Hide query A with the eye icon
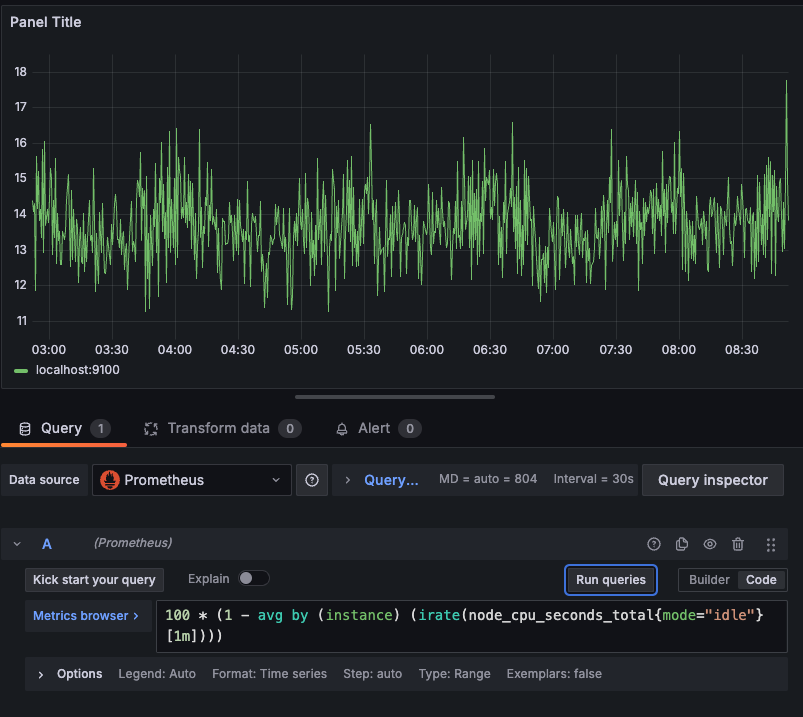 (710, 544)
